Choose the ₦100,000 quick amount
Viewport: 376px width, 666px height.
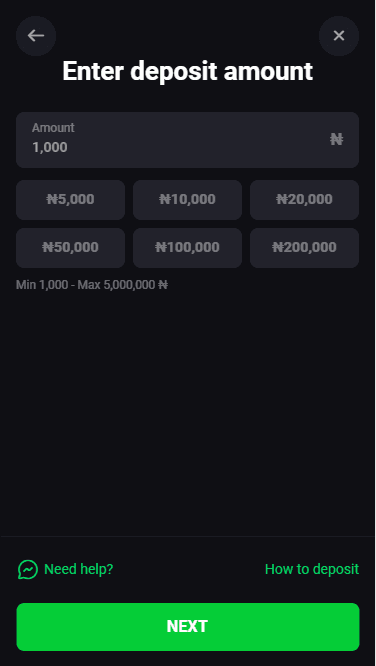click(187, 248)
